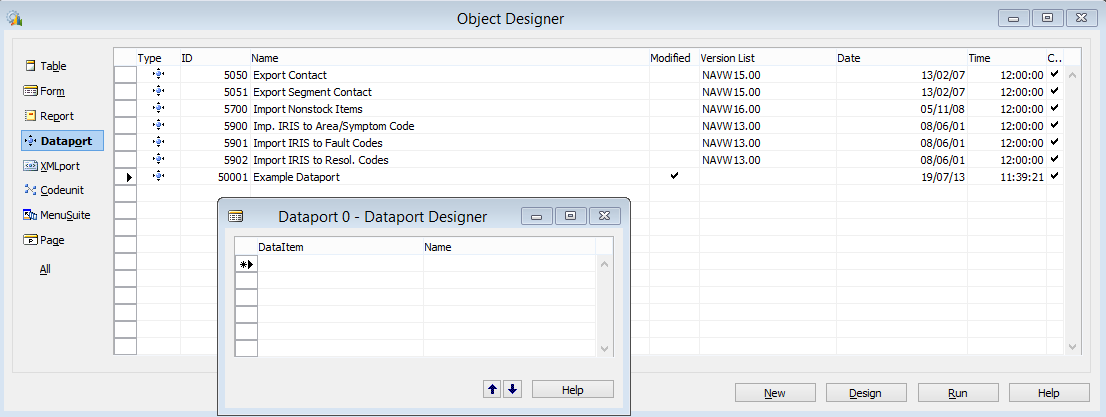Select the Report object type

coord(49,116)
